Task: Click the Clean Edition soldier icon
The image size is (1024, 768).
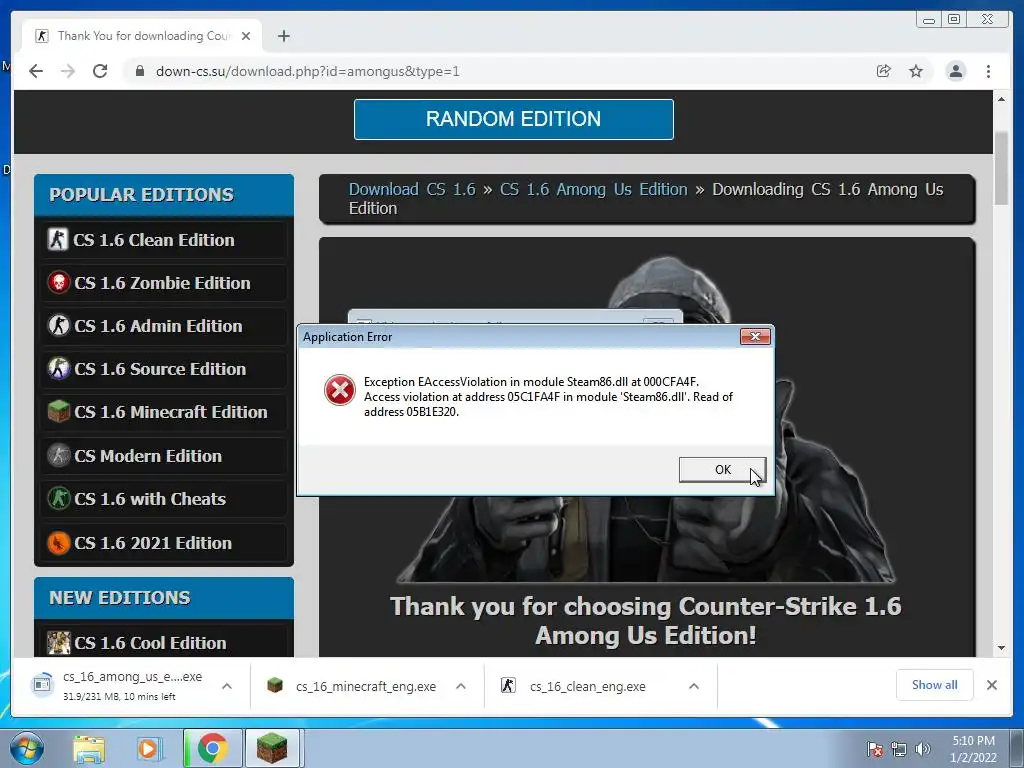Action: coord(57,240)
